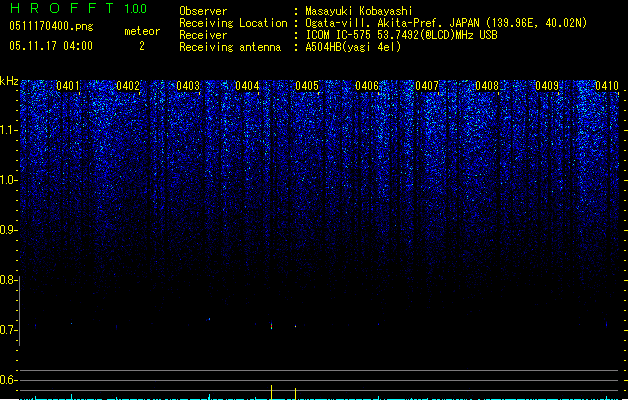629x400 pixels.
Task: Click the tall yellow meteor spike at the bottom
Action: coord(272,392)
